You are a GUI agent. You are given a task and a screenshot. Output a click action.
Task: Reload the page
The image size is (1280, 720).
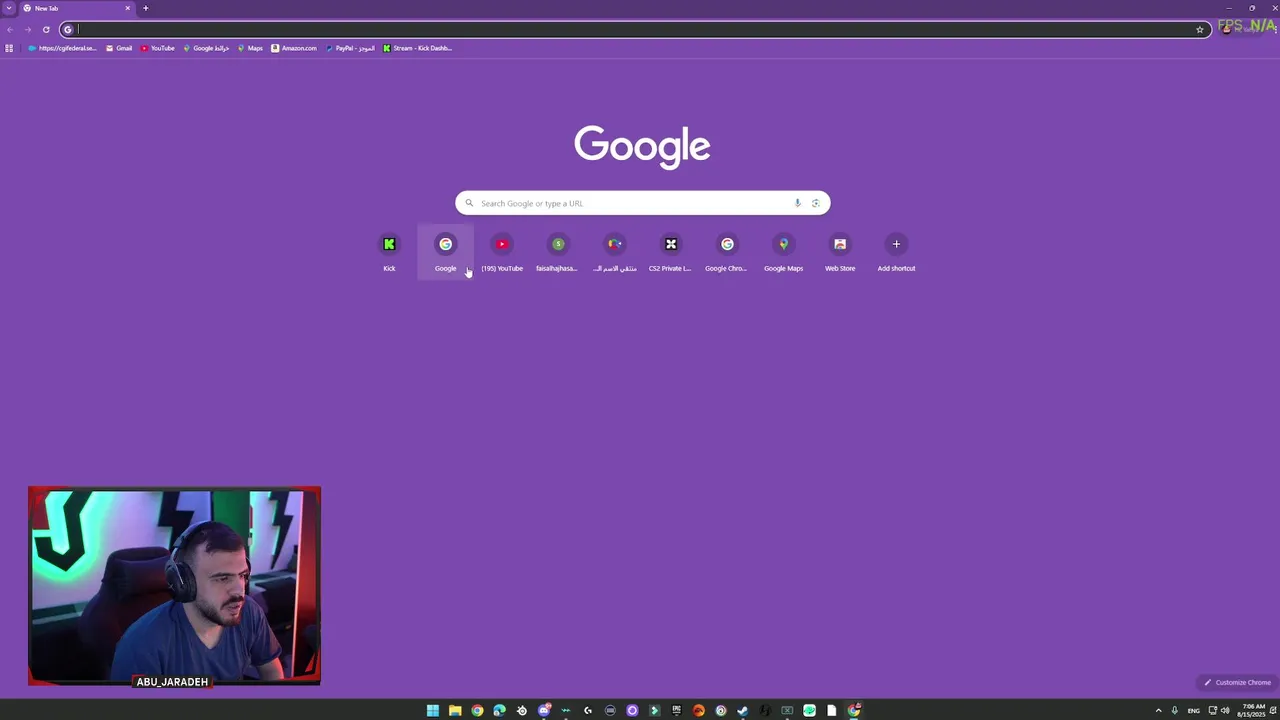pyautogui.click(x=46, y=29)
